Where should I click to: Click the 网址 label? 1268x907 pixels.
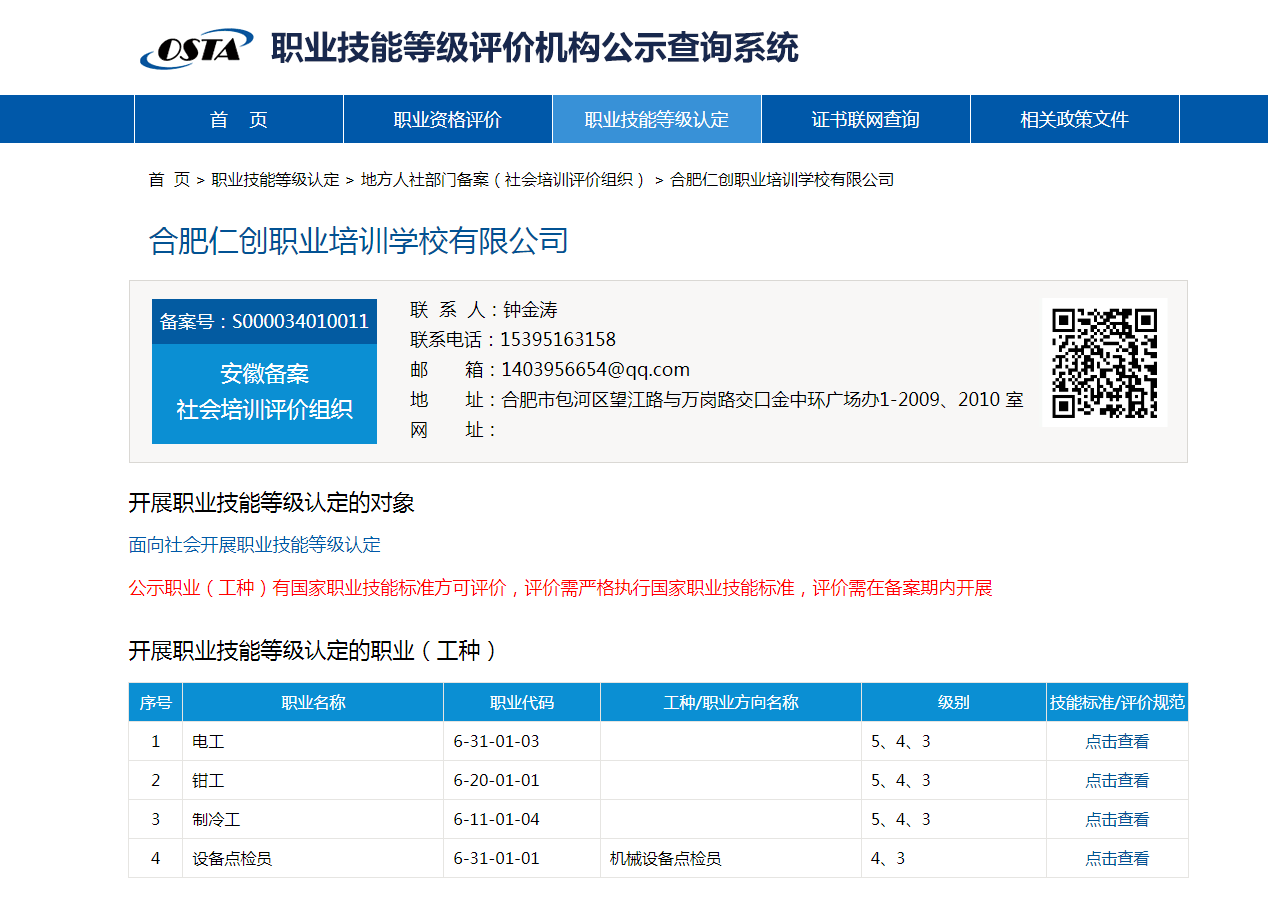[454, 430]
